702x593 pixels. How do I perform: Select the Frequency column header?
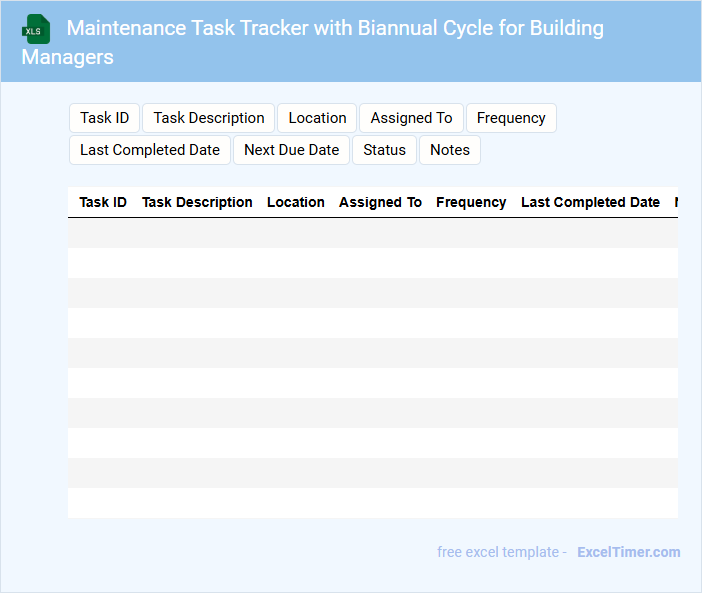point(471,202)
